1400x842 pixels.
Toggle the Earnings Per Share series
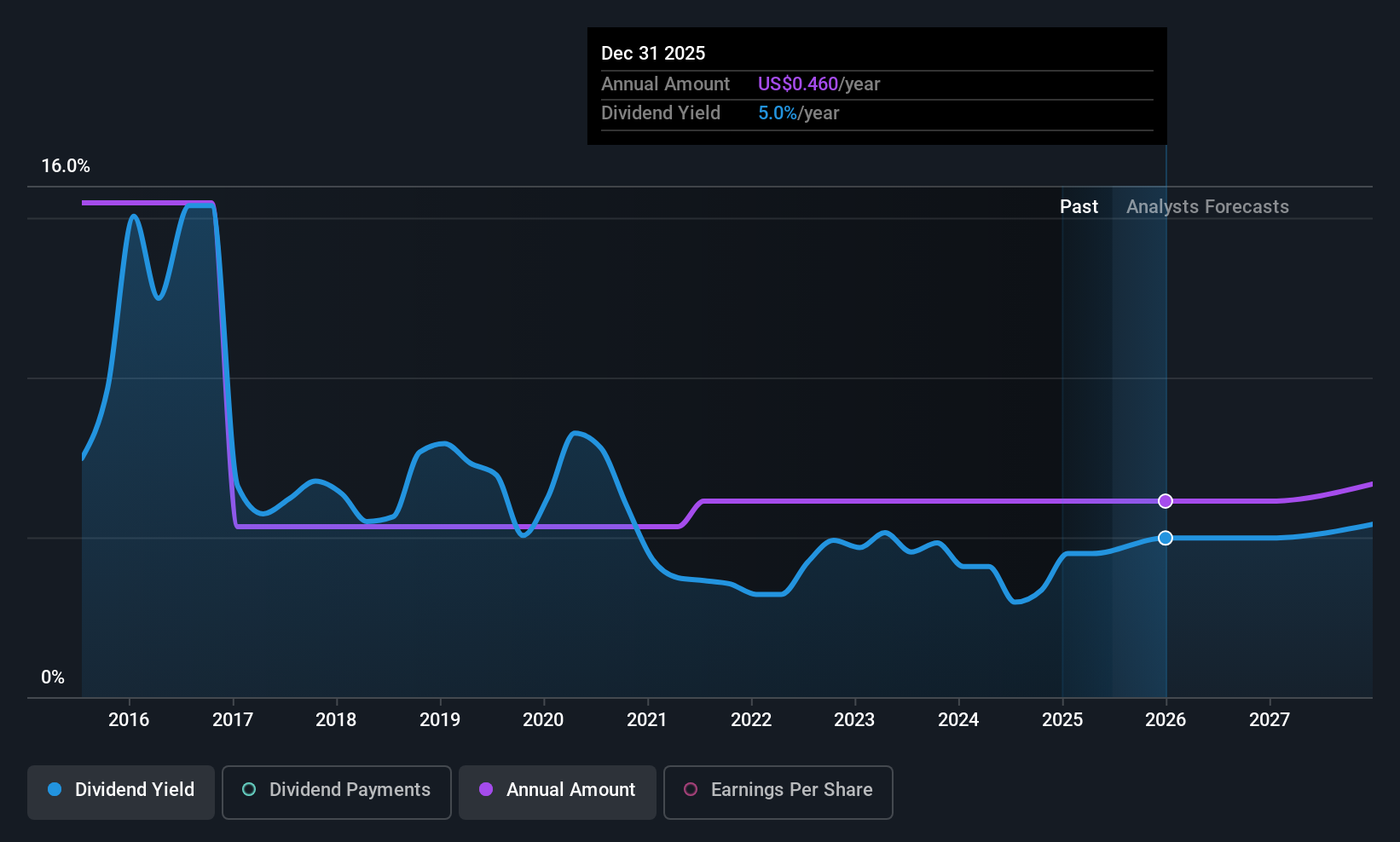point(778,793)
